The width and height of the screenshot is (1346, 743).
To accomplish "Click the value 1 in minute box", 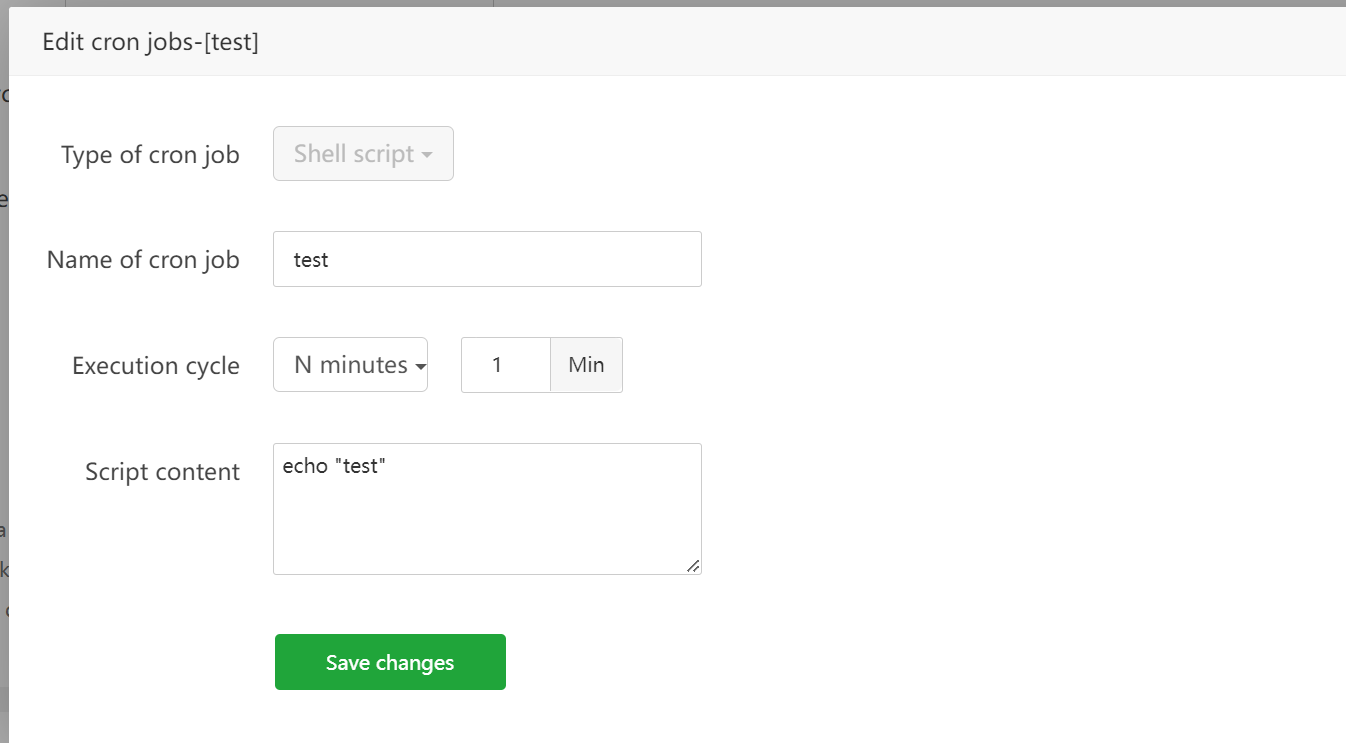I will click(x=497, y=365).
